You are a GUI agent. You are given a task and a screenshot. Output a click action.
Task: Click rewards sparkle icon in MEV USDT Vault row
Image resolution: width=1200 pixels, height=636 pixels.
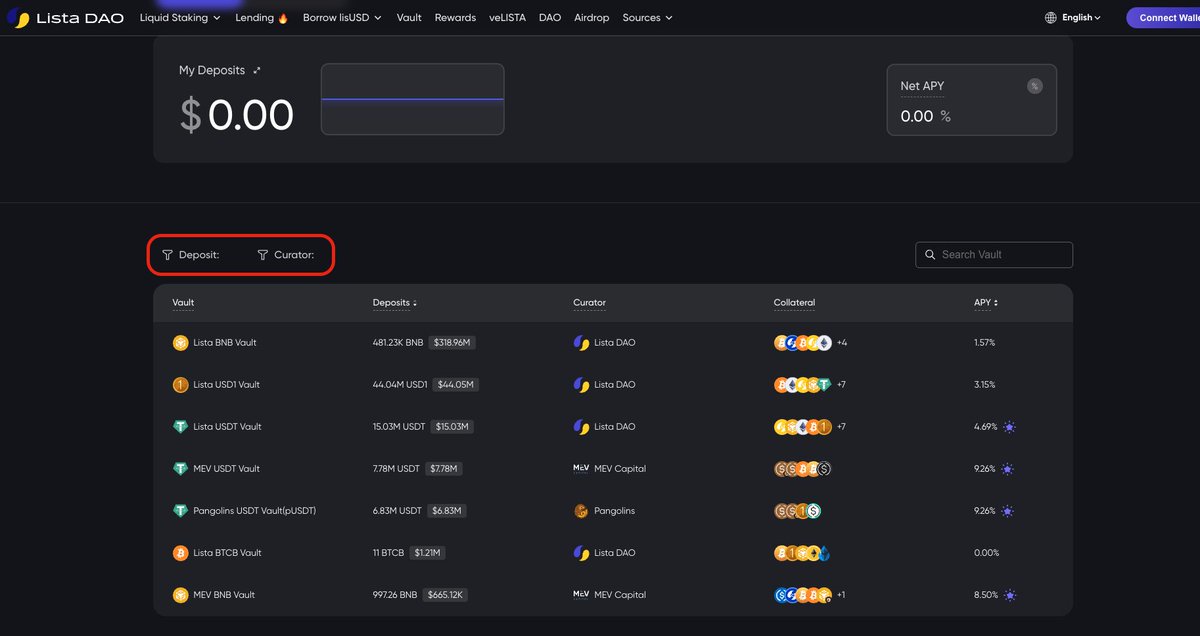[x=1009, y=469]
